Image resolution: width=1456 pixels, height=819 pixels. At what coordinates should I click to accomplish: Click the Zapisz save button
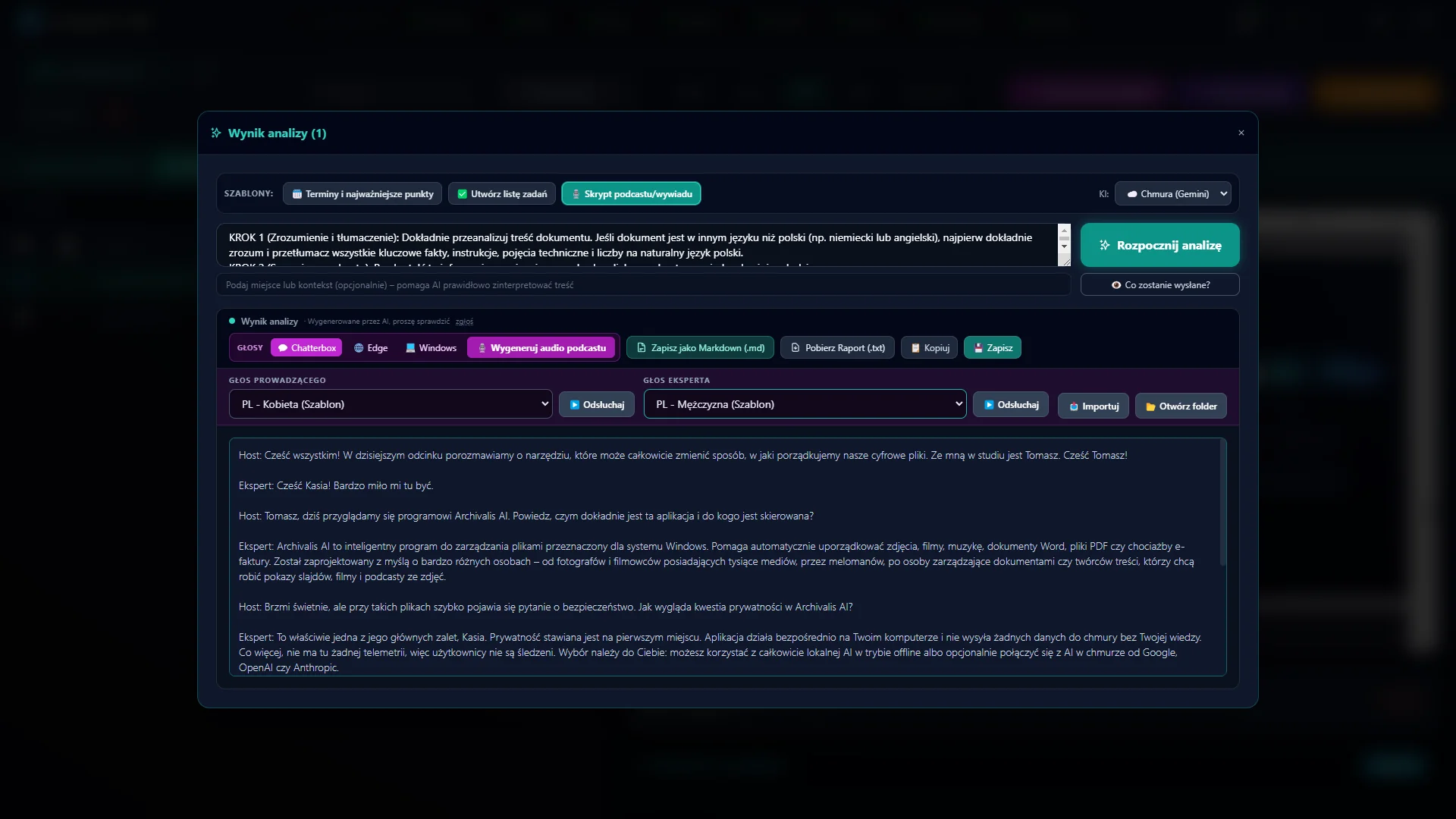(993, 348)
